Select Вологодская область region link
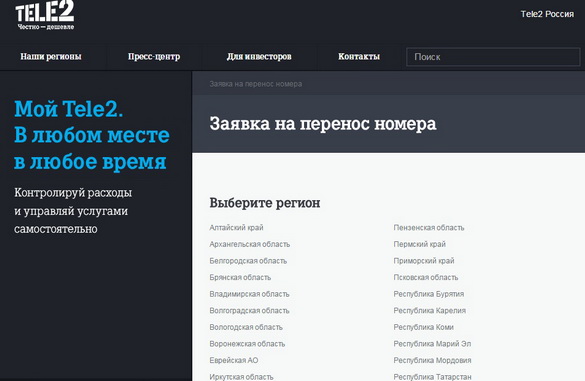The image size is (585, 381). coord(246,327)
